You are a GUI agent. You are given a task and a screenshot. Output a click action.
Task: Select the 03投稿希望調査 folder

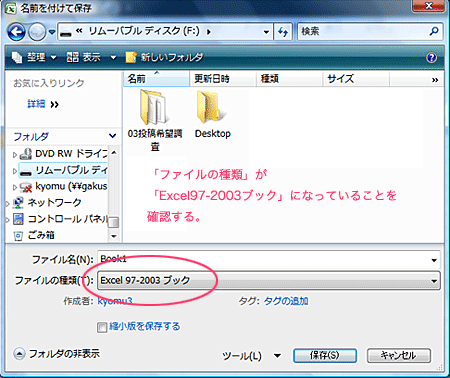point(155,121)
